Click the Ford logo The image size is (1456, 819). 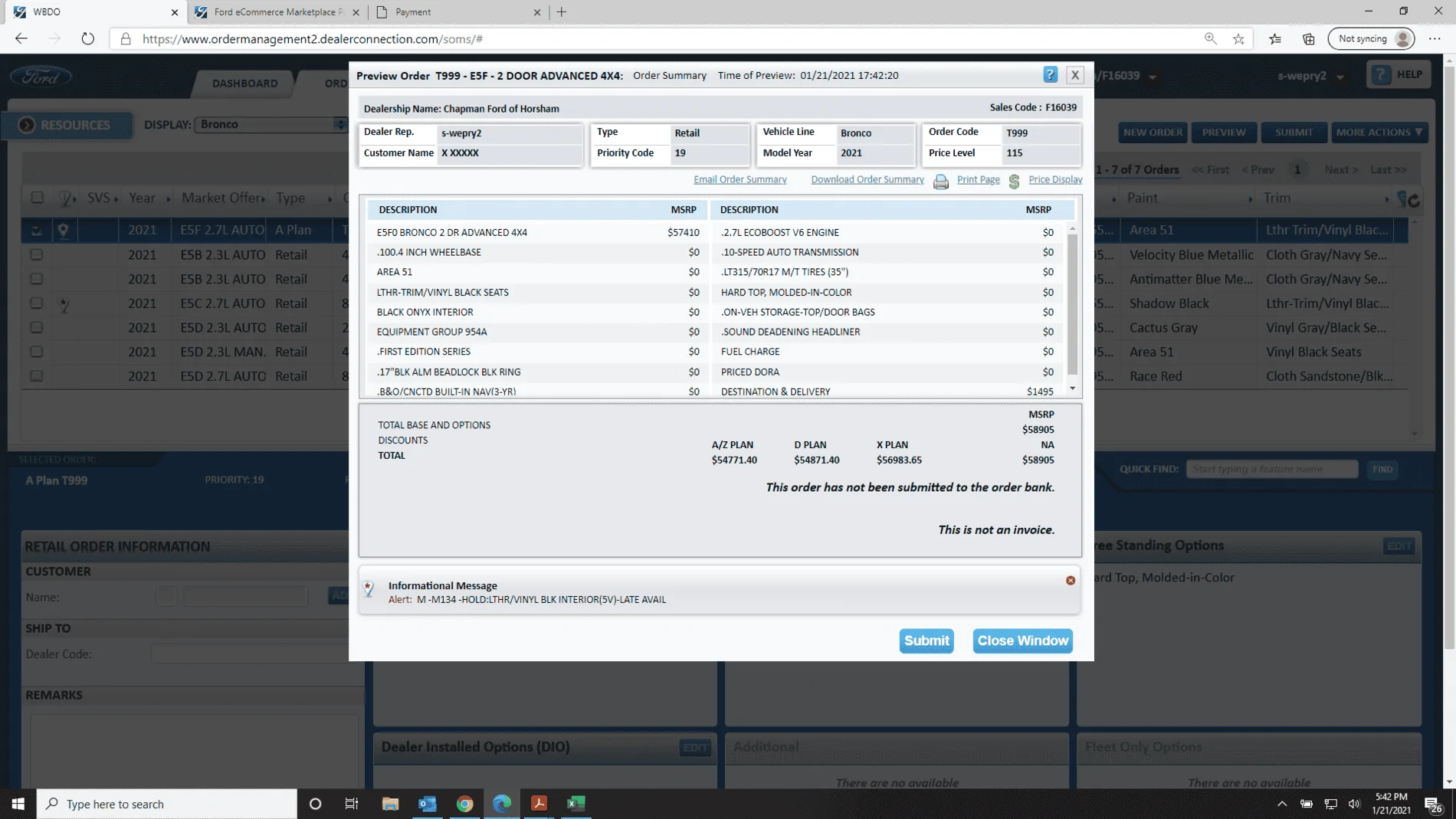click(x=41, y=77)
